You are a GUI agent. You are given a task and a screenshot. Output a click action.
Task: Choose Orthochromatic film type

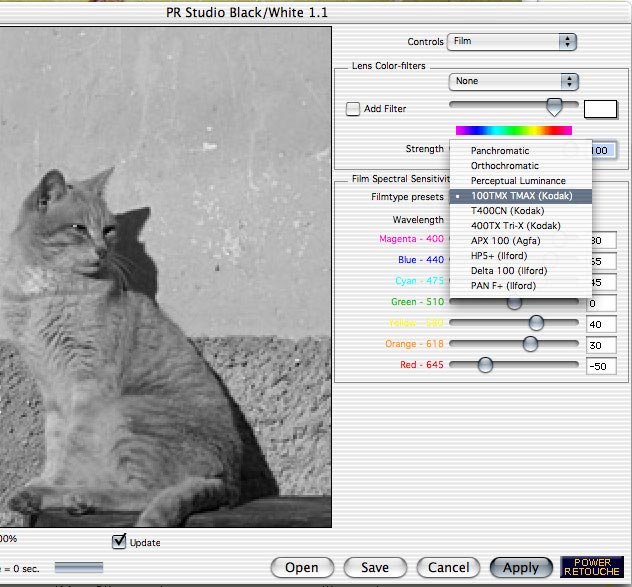tap(504, 166)
